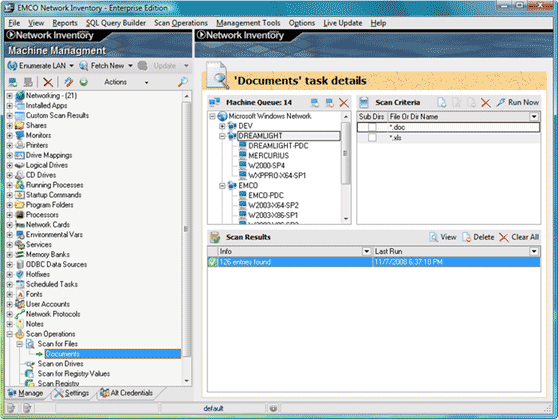Switch to the Settings tab
This screenshot has height=419, width=558.
pyautogui.click(x=72, y=393)
